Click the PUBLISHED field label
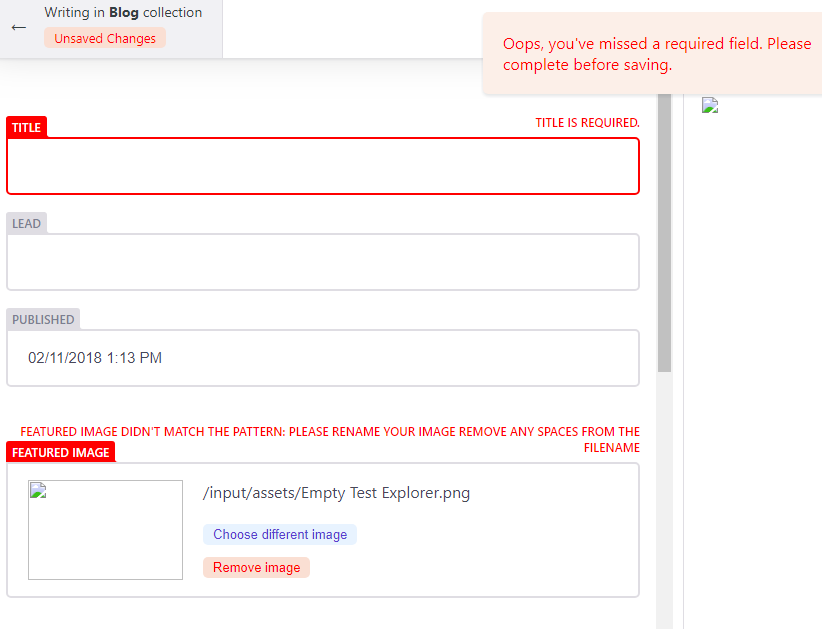 pyautogui.click(x=43, y=320)
